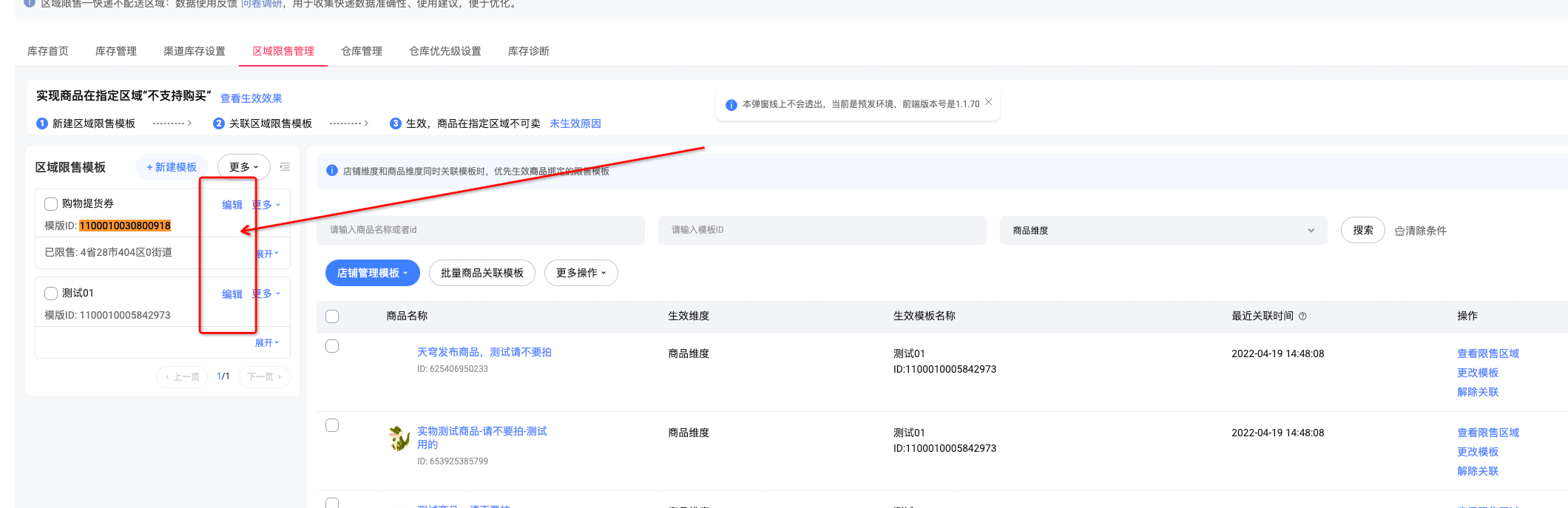Viewport: 1568px width, 508px height.
Task: Open 更多 menu for 测试01 template
Action: 266,294
